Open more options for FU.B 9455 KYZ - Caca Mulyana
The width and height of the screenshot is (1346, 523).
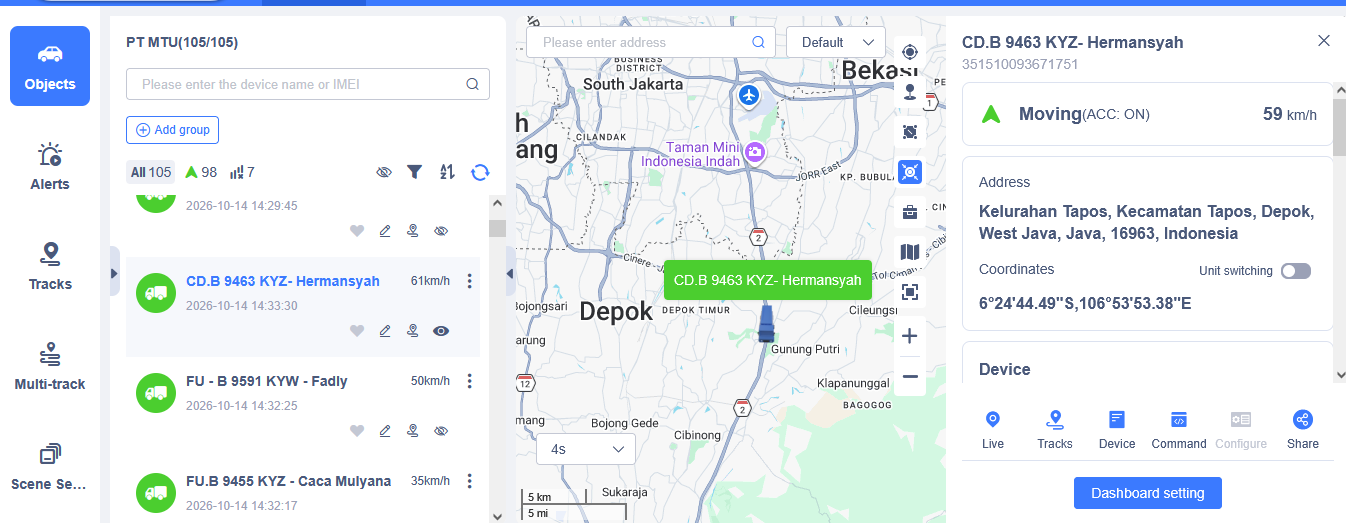pos(470,481)
